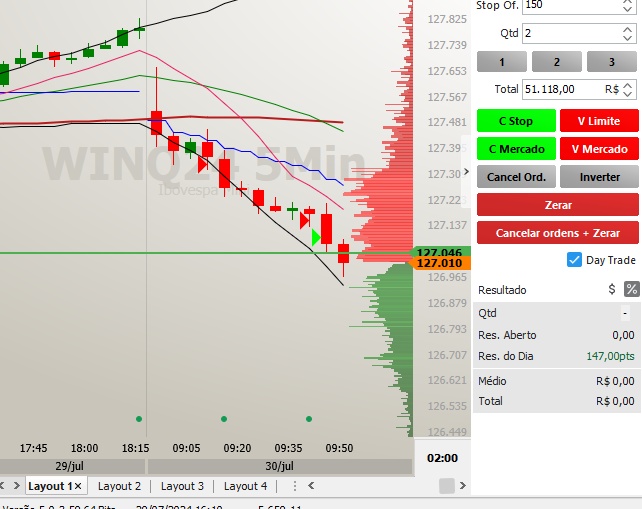Click the 18:15 time axis label
The height and width of the screenshot is (509, 642).
click(136, 448)
